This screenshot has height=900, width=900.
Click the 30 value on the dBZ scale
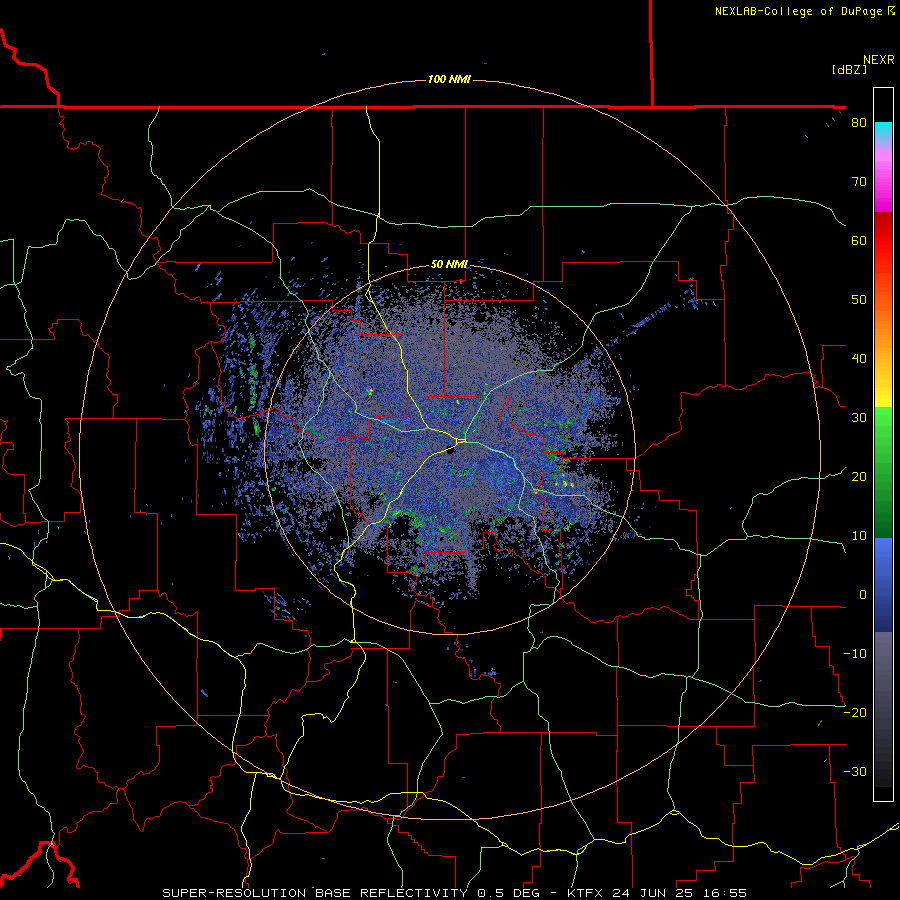point(859,418)
